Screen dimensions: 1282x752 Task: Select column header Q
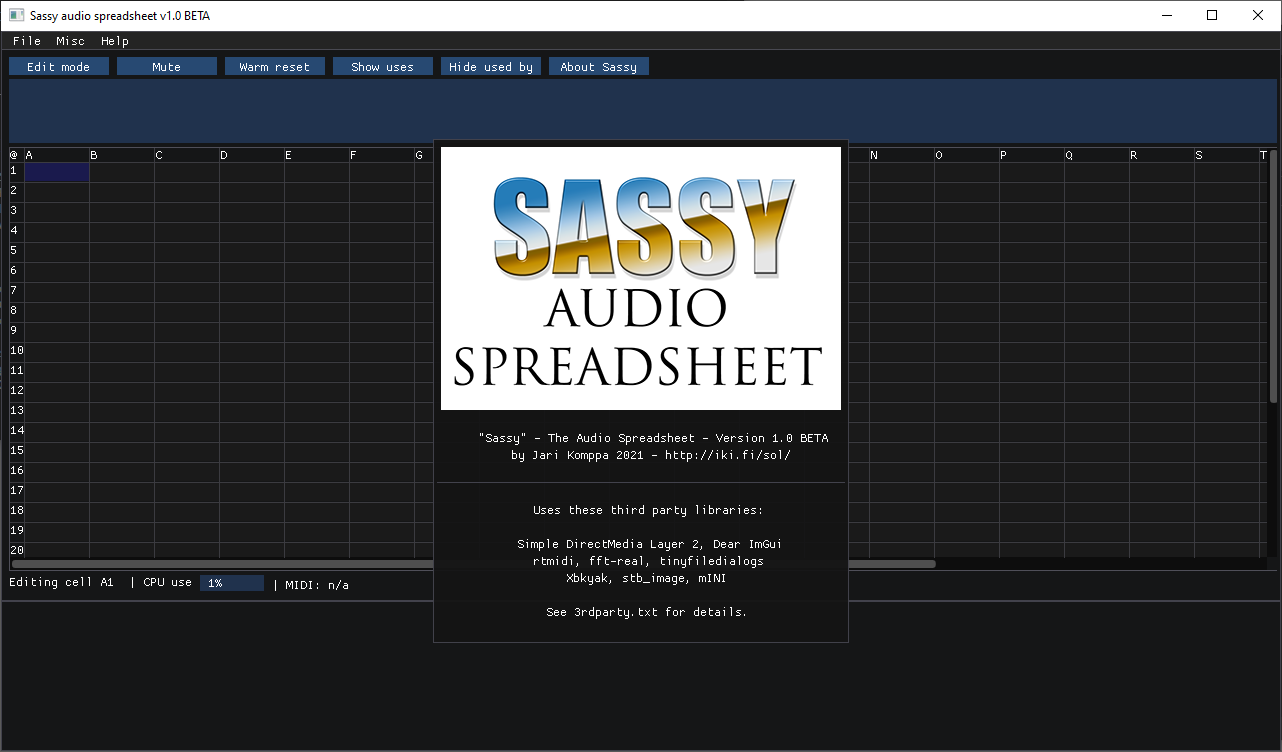coord(1097,155)
